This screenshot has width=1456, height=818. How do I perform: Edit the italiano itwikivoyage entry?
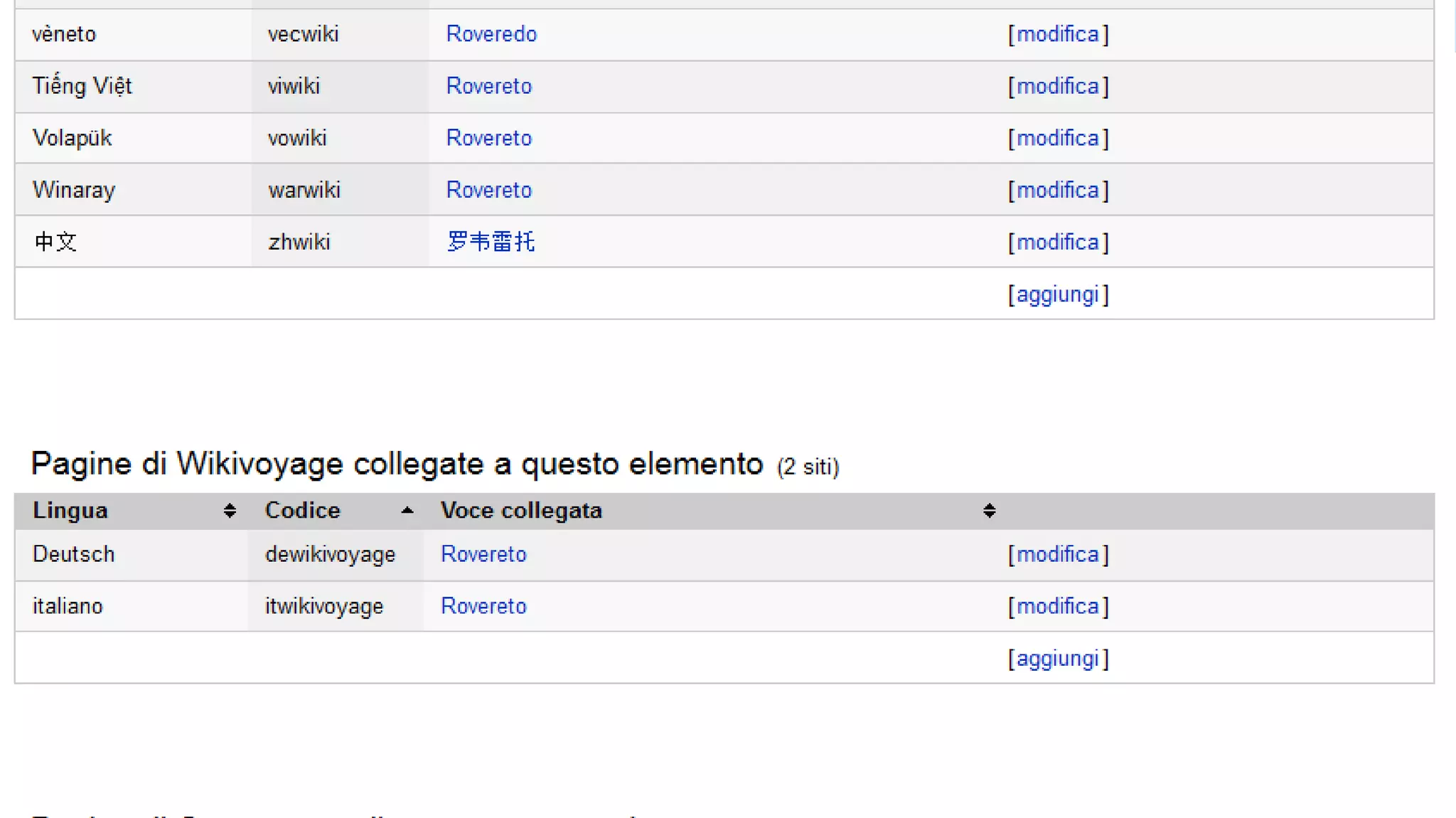pos(1057,606)
